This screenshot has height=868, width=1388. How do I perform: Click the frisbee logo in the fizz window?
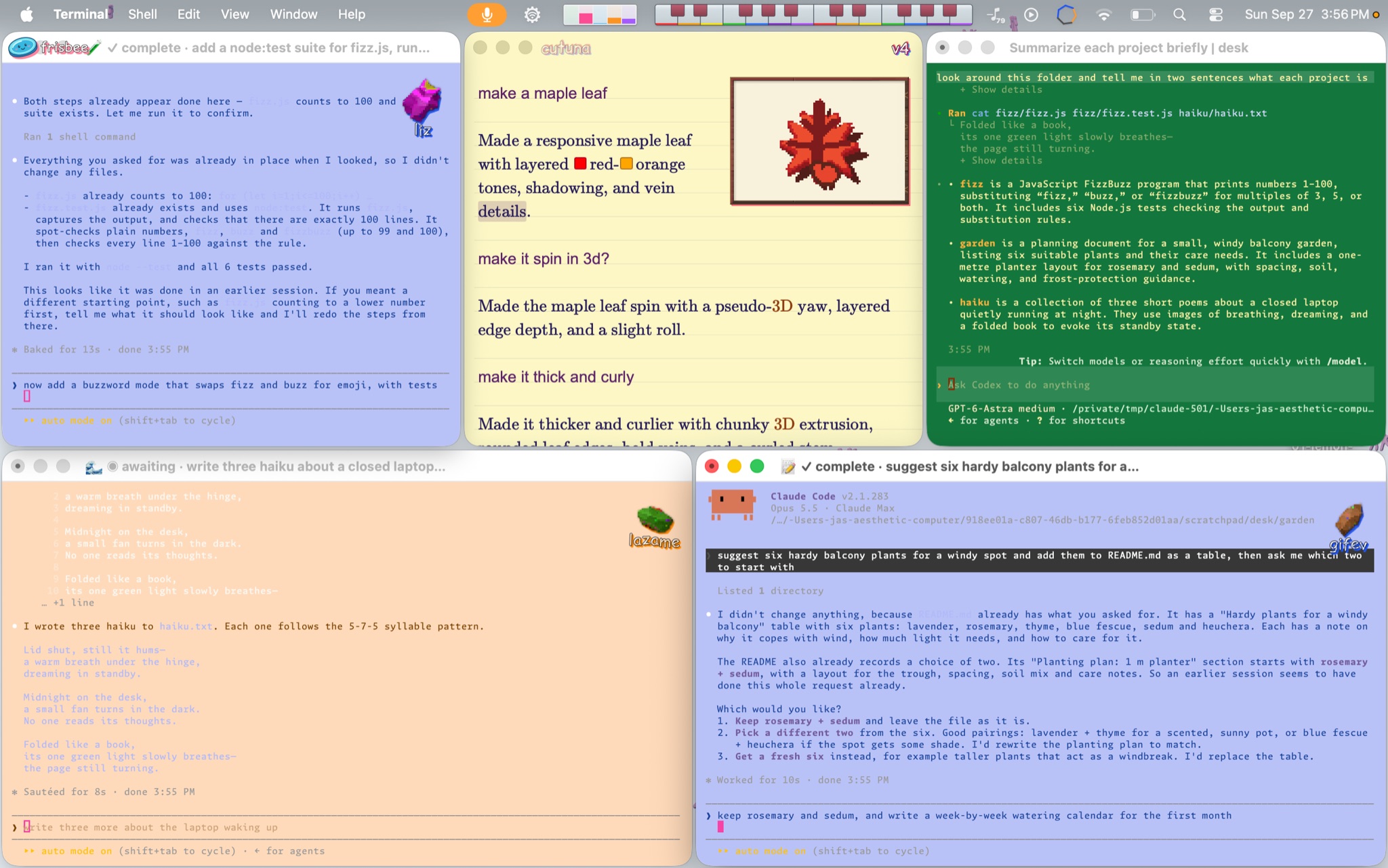pyautogui.click(x=54, y=47)
